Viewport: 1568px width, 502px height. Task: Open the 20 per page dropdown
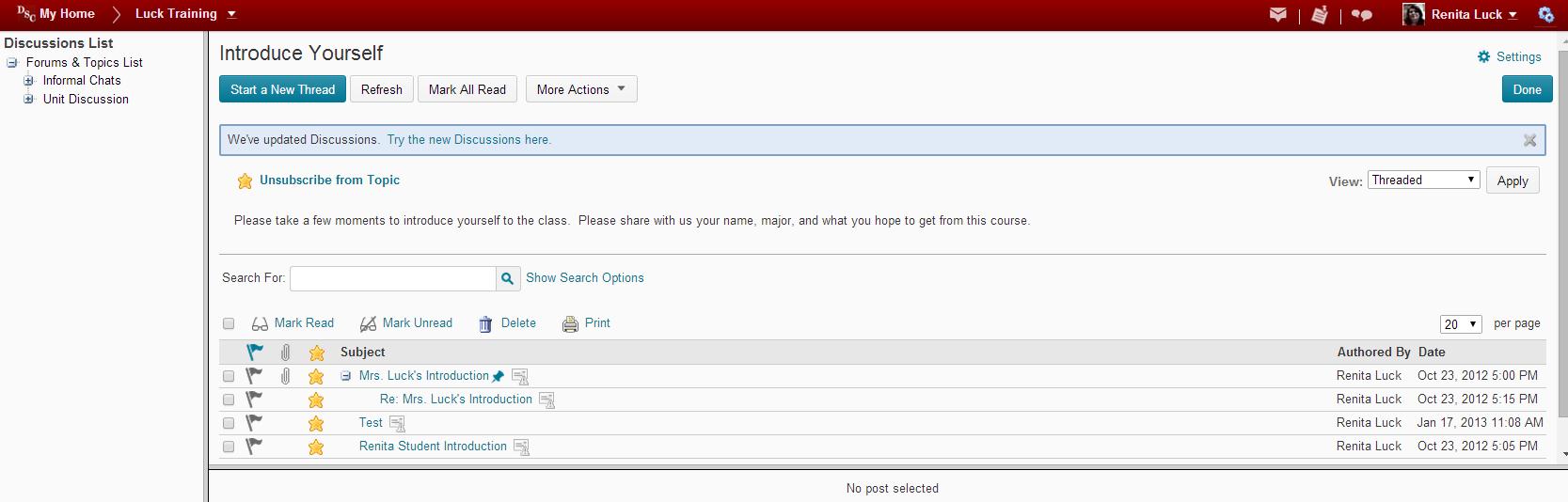pos(1461,324)
